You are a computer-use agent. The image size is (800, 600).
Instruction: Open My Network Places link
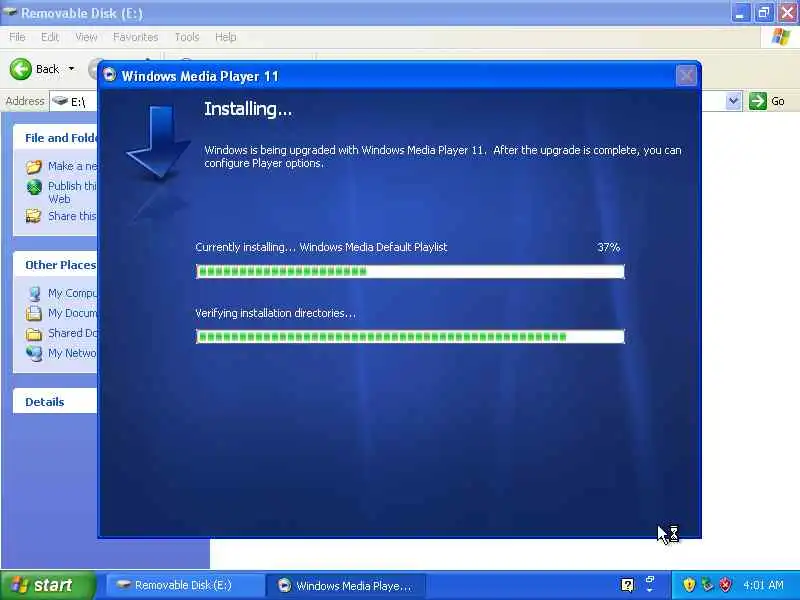[x=72, y=353]
